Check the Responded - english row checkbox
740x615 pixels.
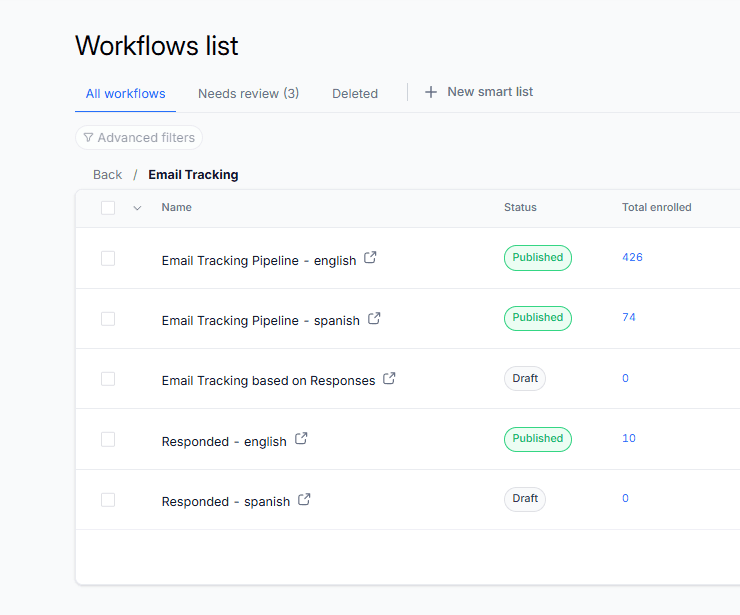[108, 439]
